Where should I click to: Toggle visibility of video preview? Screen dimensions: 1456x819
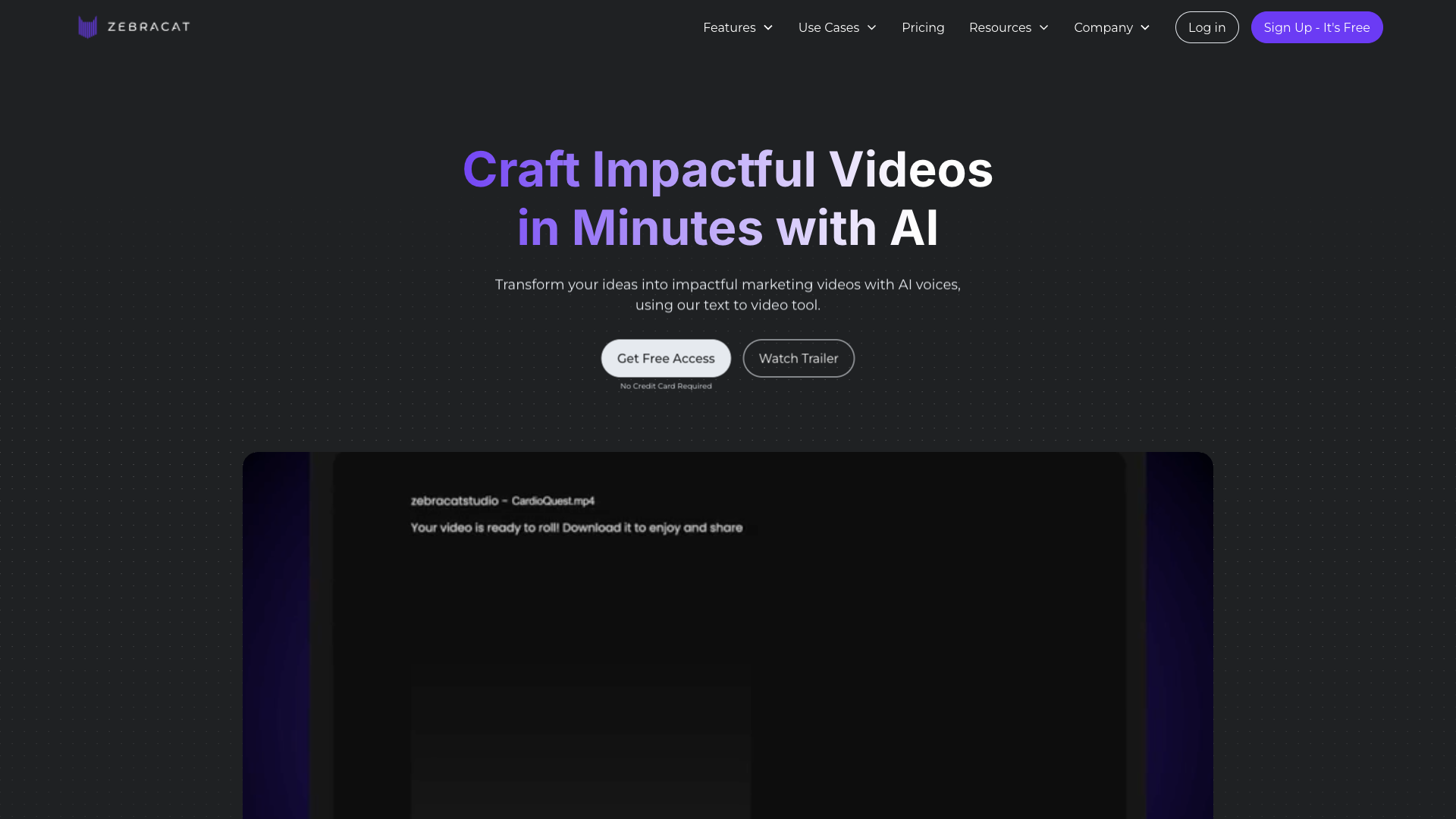798,358
